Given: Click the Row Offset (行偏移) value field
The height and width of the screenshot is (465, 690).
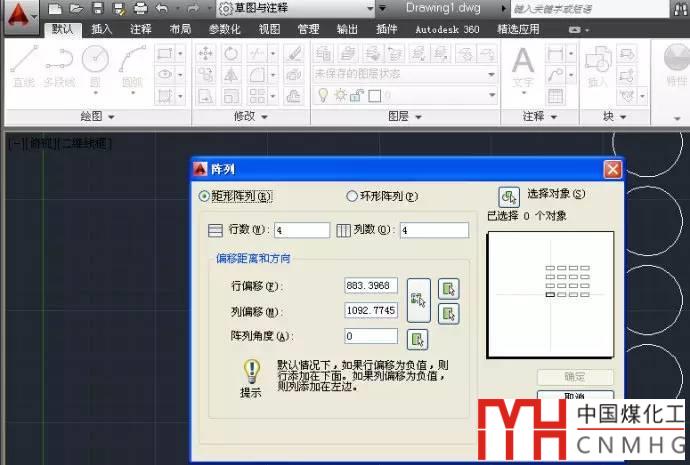Looking at the screenshot, I should [x=370, y=286].
